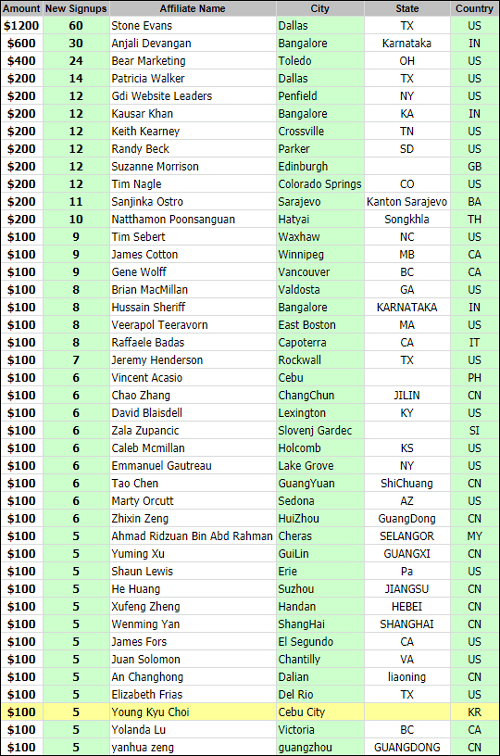
Task: Select the SELANGOR state cell
Action: coord(407,536)
